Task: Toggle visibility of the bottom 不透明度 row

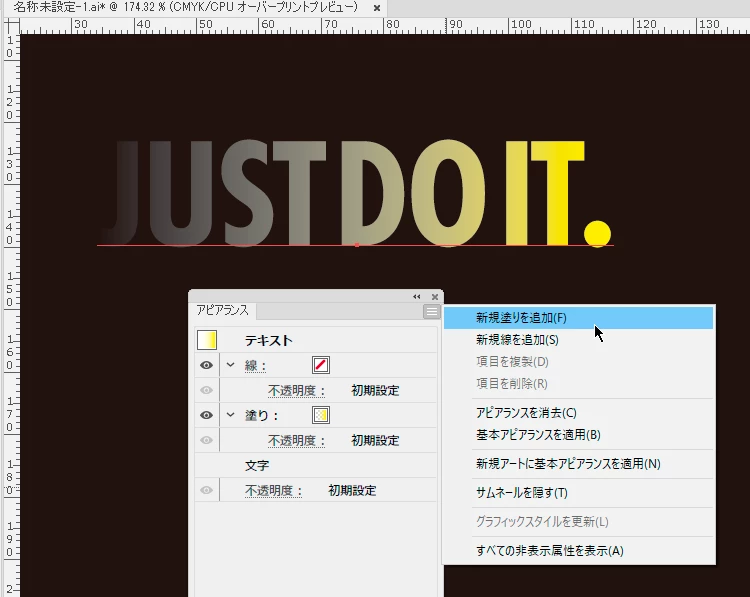Action: (206, 490)
